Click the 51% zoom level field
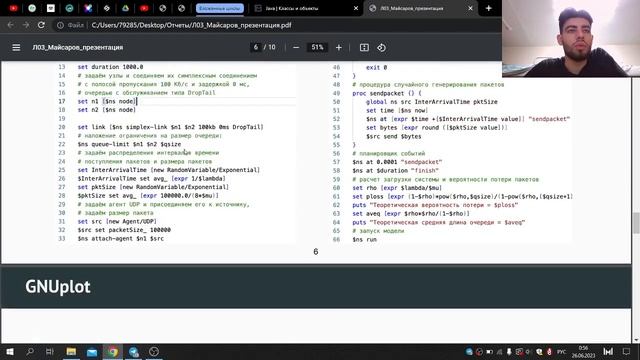Screen dimensions: 640x360 click(x=317, y=47)
